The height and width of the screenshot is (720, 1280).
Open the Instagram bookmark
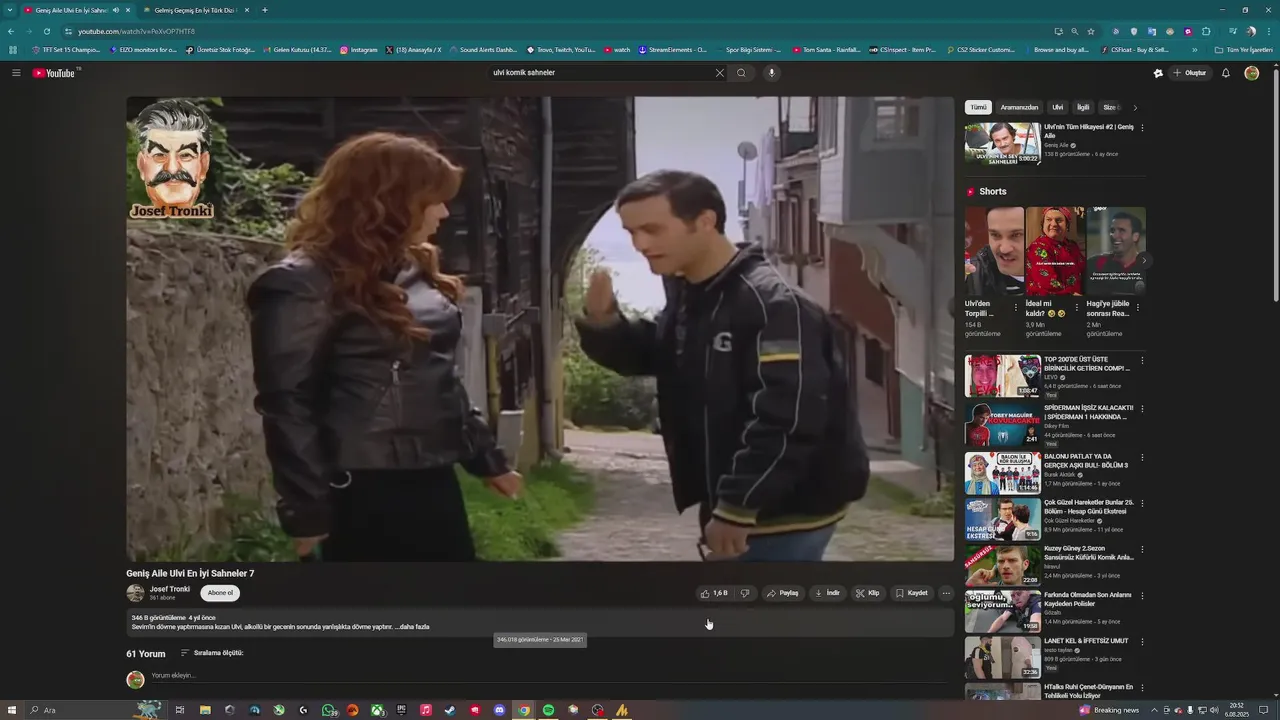[x=359, y=49]
